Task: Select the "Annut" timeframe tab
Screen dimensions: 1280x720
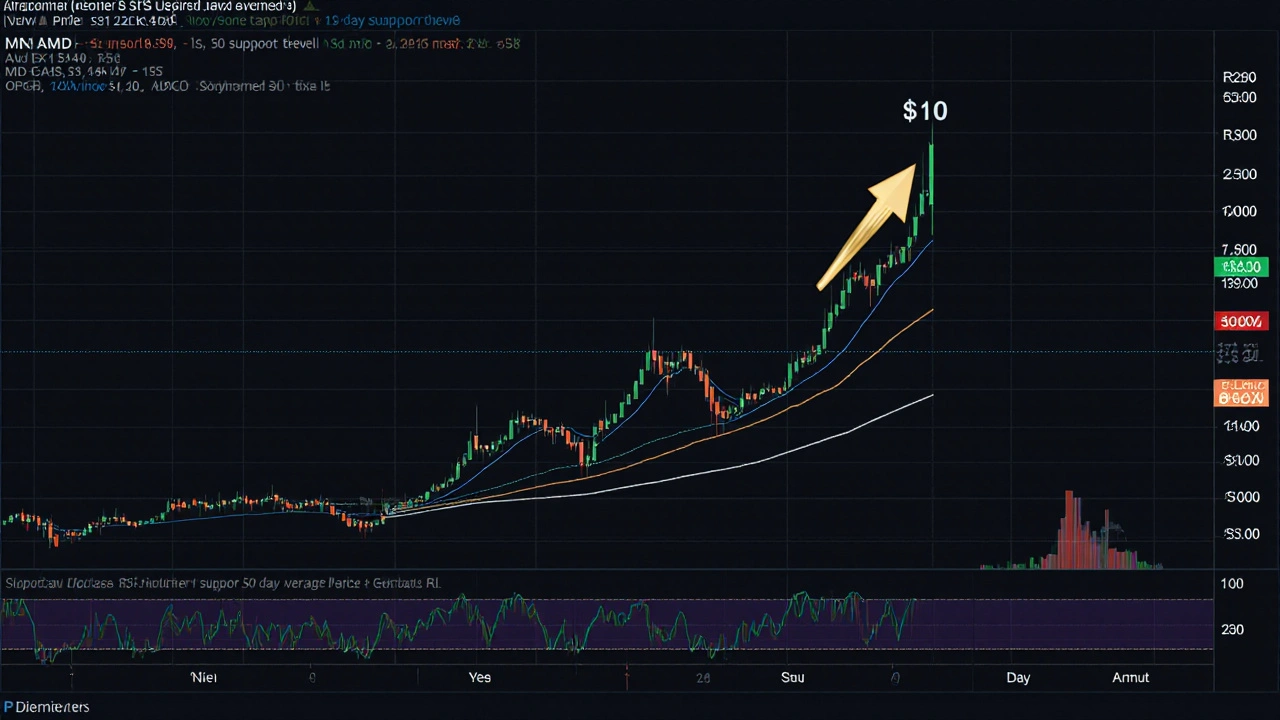Action: 1130,677
